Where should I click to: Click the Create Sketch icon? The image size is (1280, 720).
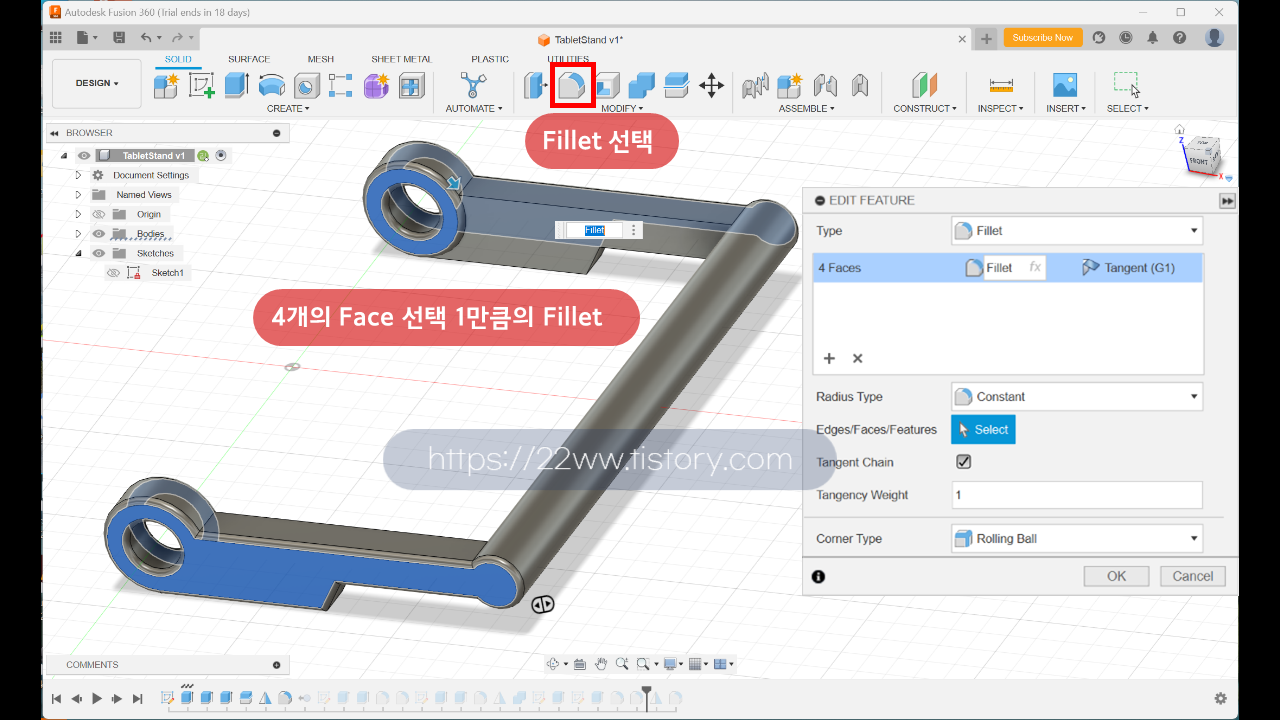point(201,85)
